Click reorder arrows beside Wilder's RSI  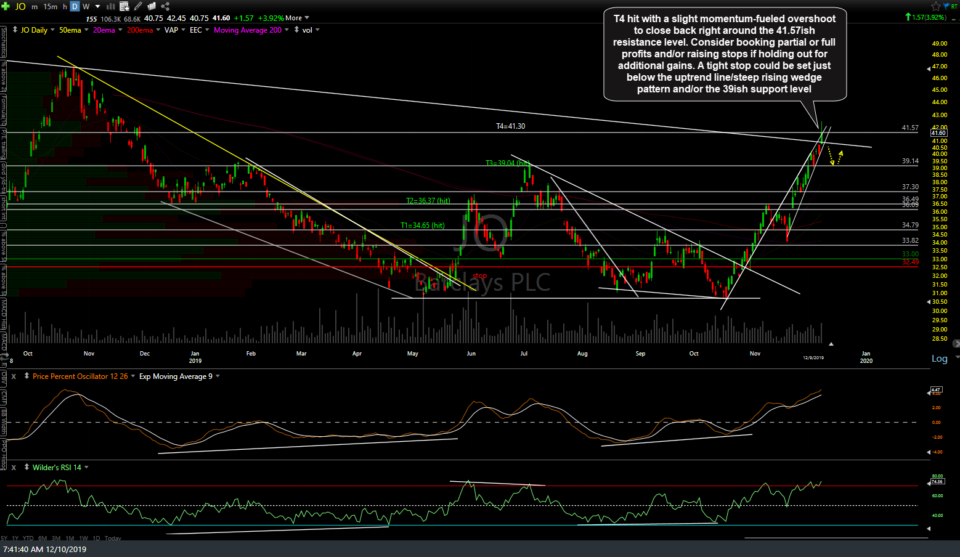(26, 468)
